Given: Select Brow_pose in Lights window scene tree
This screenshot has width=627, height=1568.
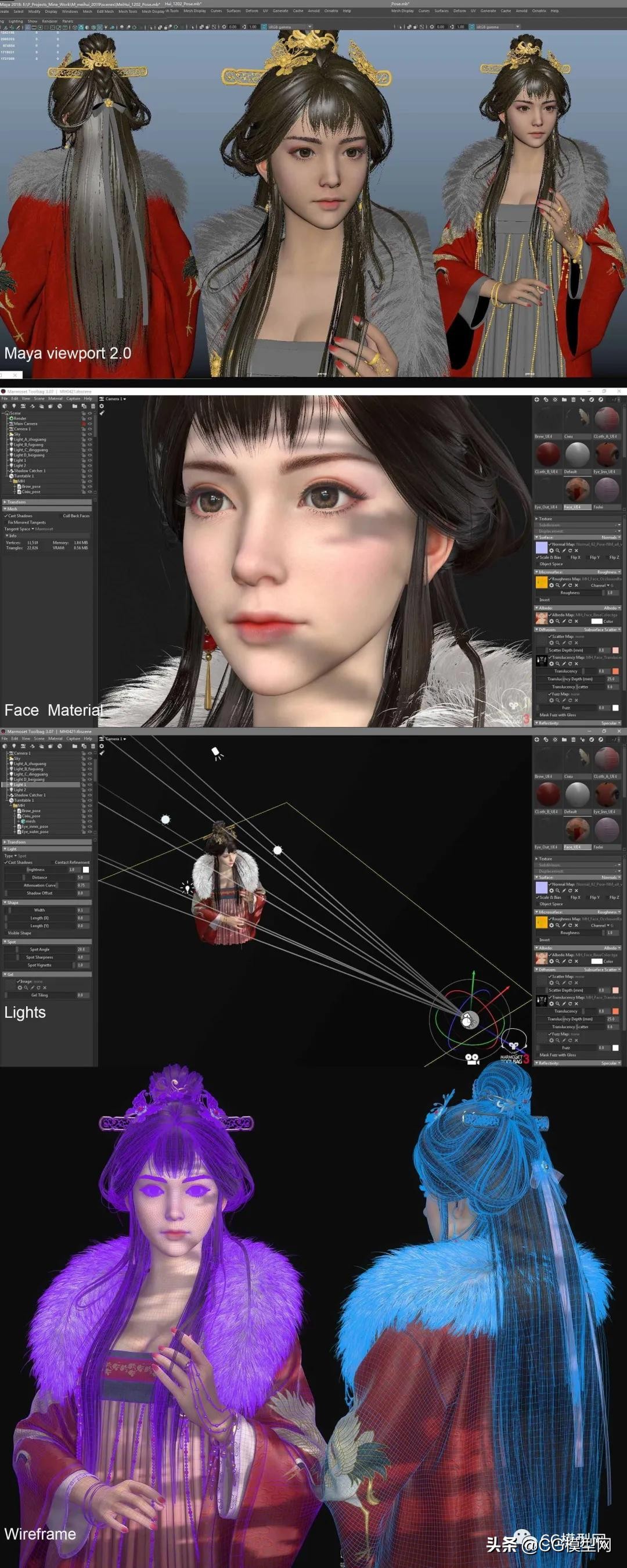Looking at the screenshot, I should (31, 812).
